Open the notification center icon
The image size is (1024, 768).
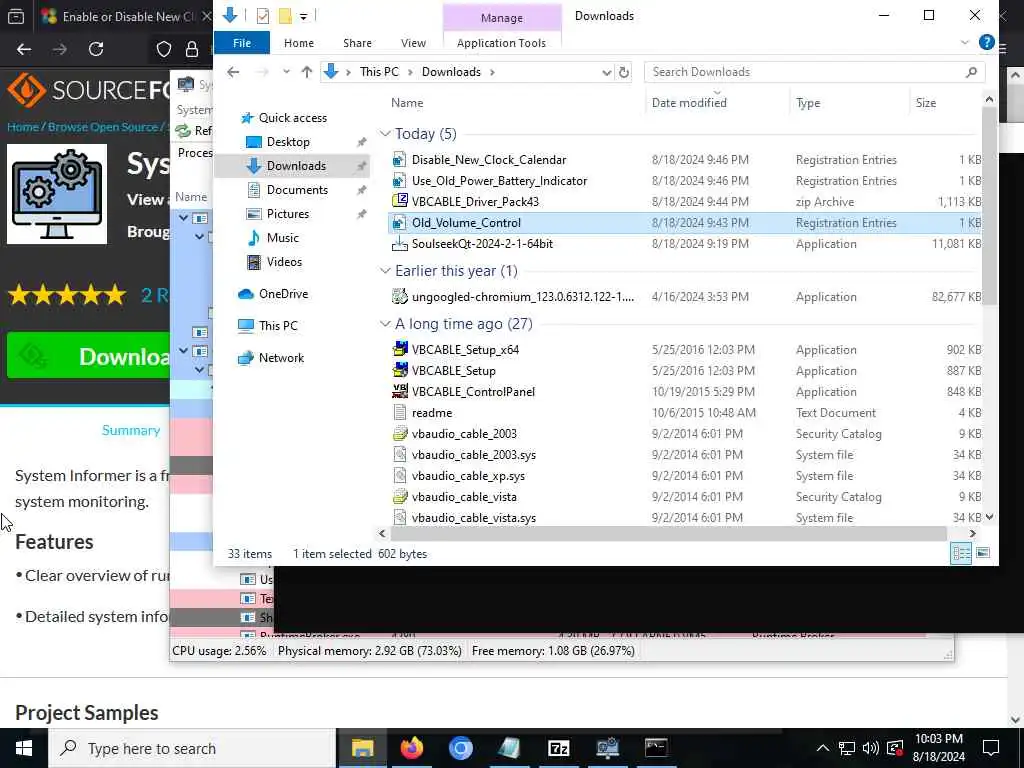coord(991,748)
